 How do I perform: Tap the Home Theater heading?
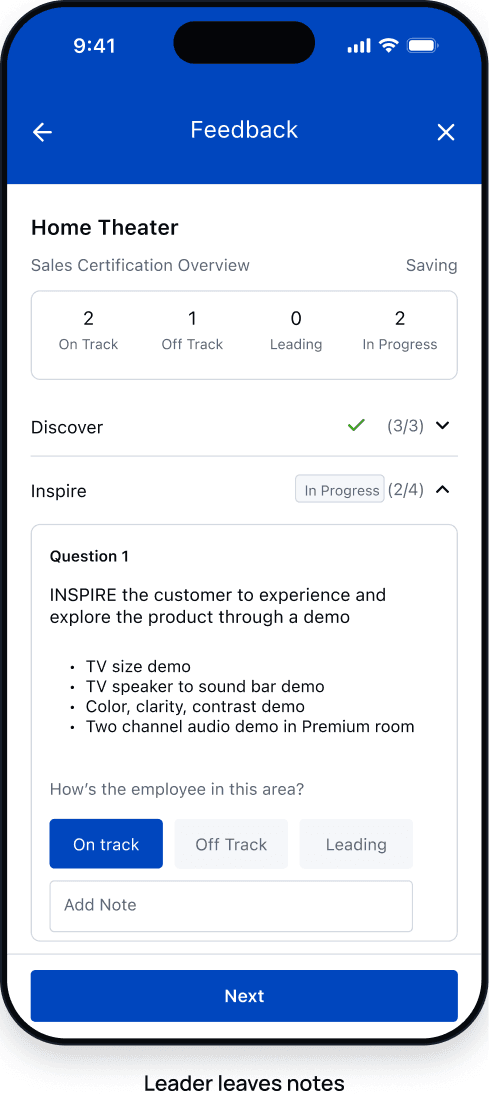click(x=105, y=227)
